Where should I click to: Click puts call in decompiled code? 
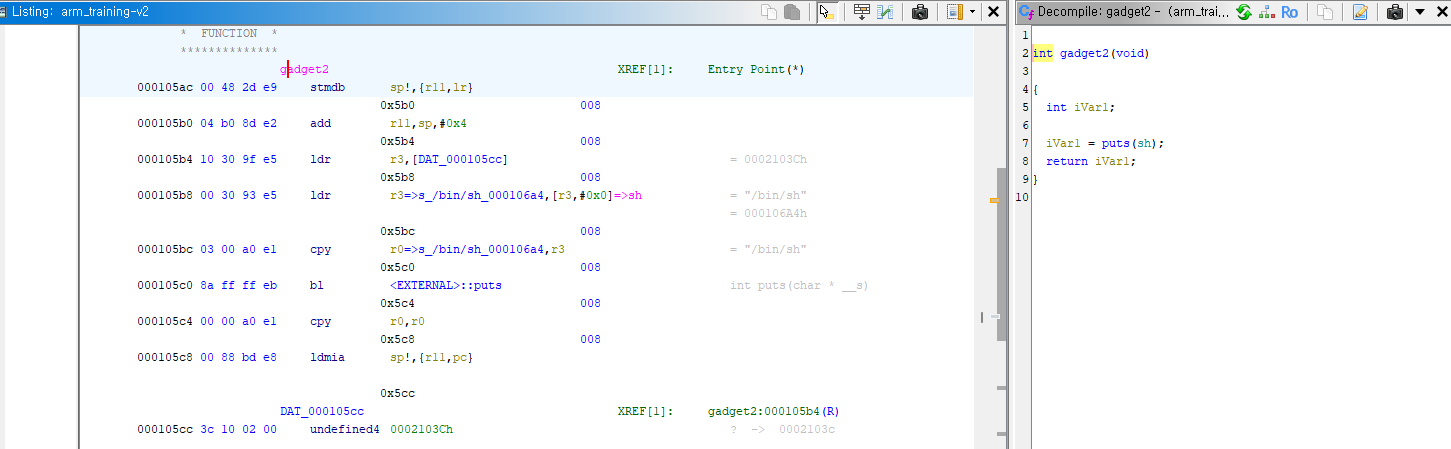coord(1115,143)
